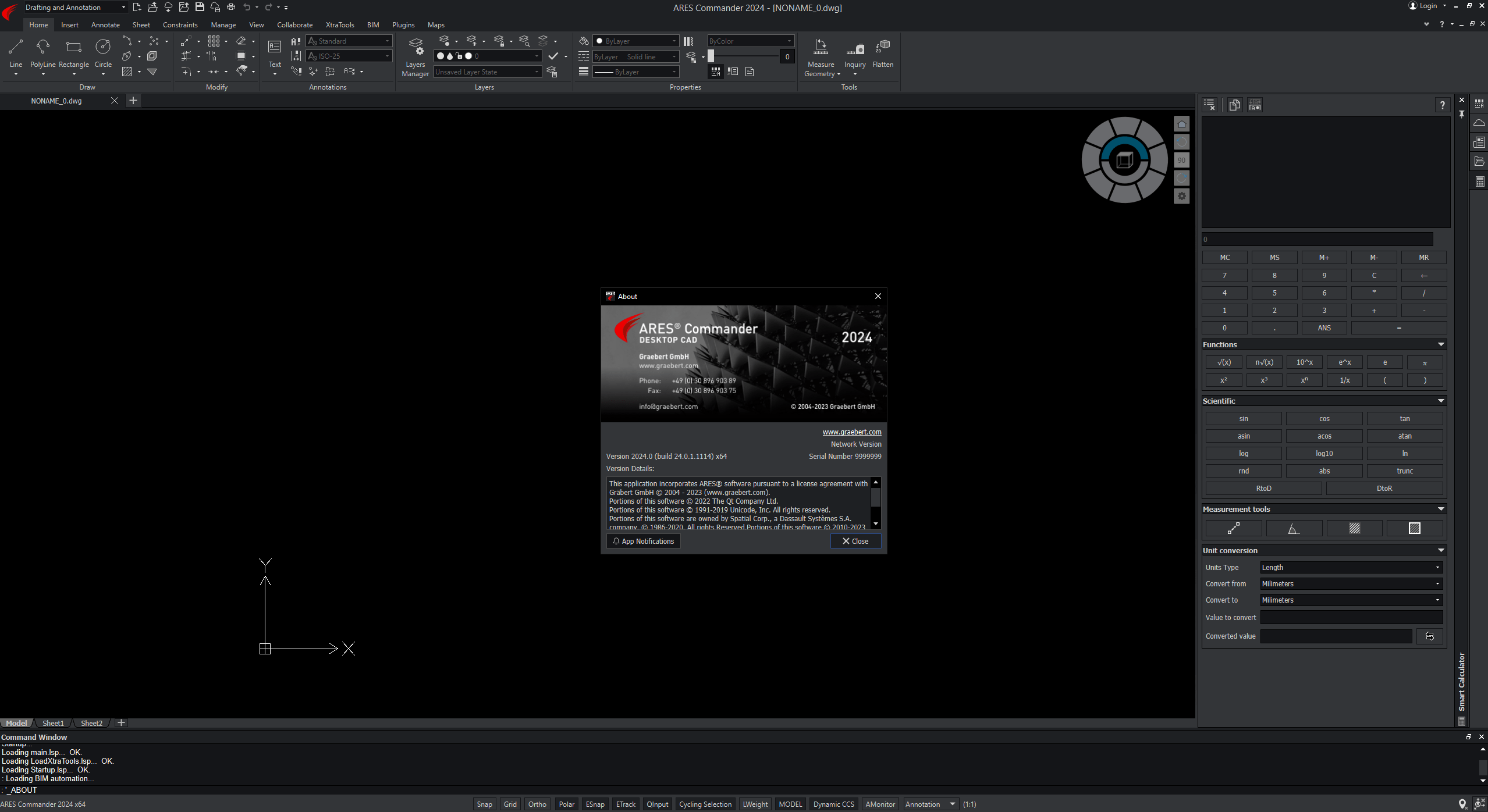Toggle Dynamic CCS
The image size is (1488, 812).
pos(834,804)
